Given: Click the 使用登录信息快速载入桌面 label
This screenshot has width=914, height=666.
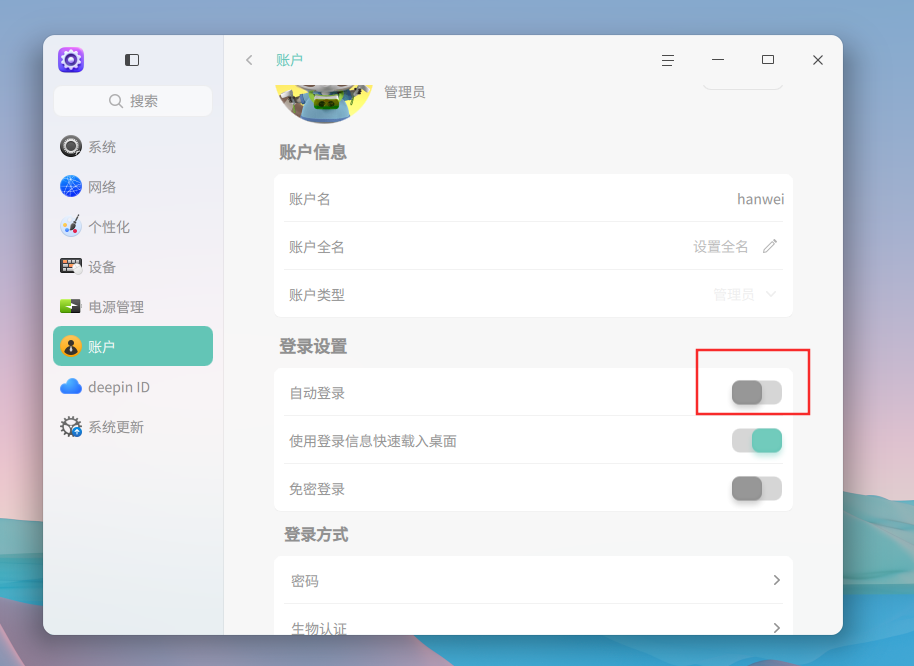Looking at the screenshot, I should 373,441.
